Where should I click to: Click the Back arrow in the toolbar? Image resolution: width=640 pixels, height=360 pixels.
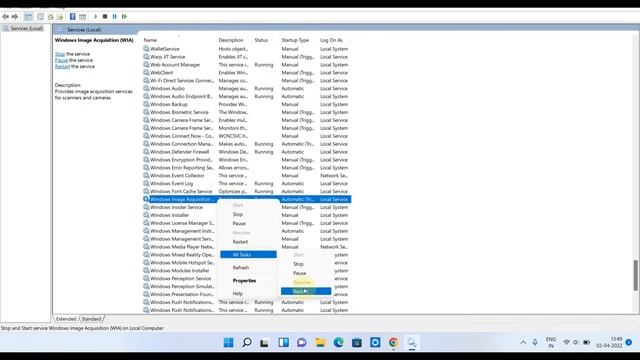click(x=5, y=17)
